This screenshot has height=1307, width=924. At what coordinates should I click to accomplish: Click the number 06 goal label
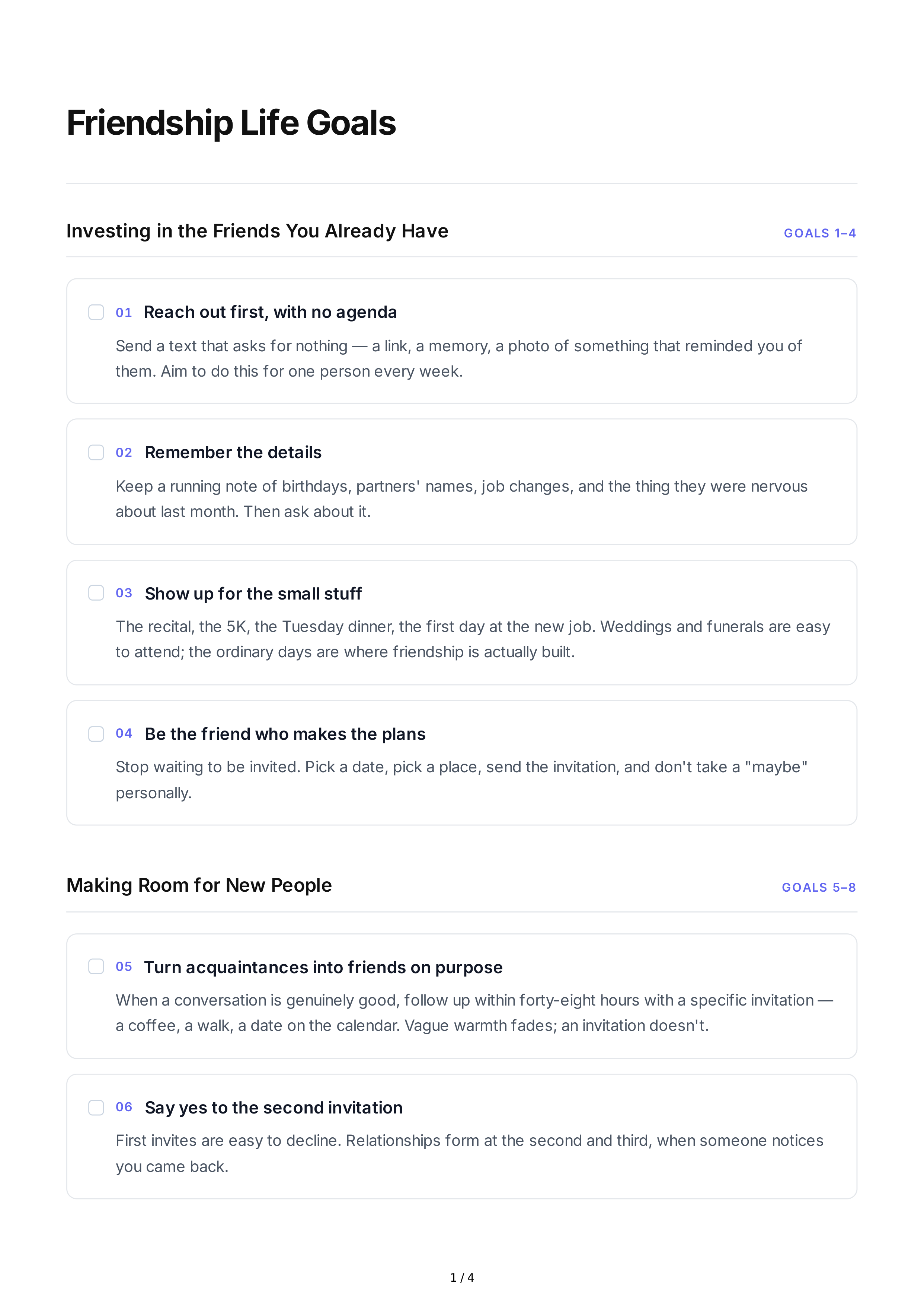coord(124,1107)
